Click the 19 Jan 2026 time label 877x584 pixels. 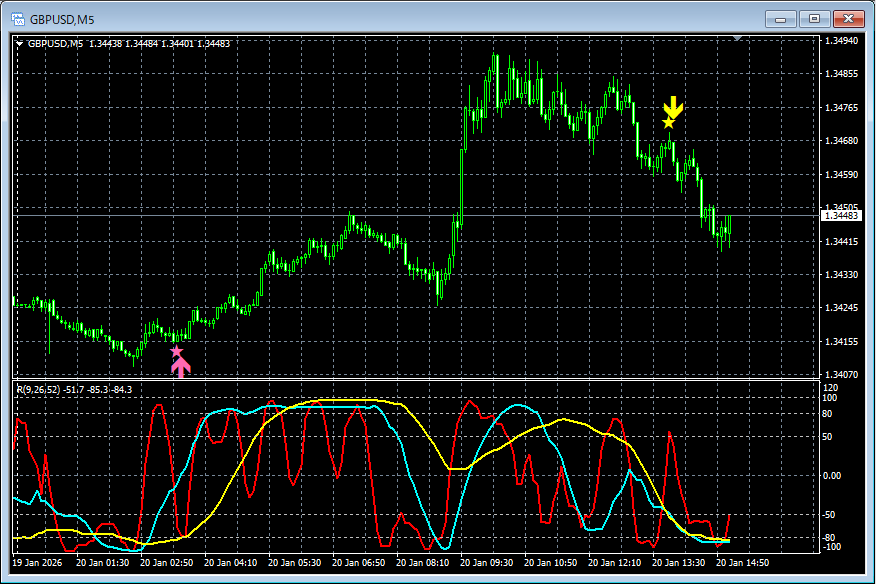pyautogui.click(x=37, y=563)
